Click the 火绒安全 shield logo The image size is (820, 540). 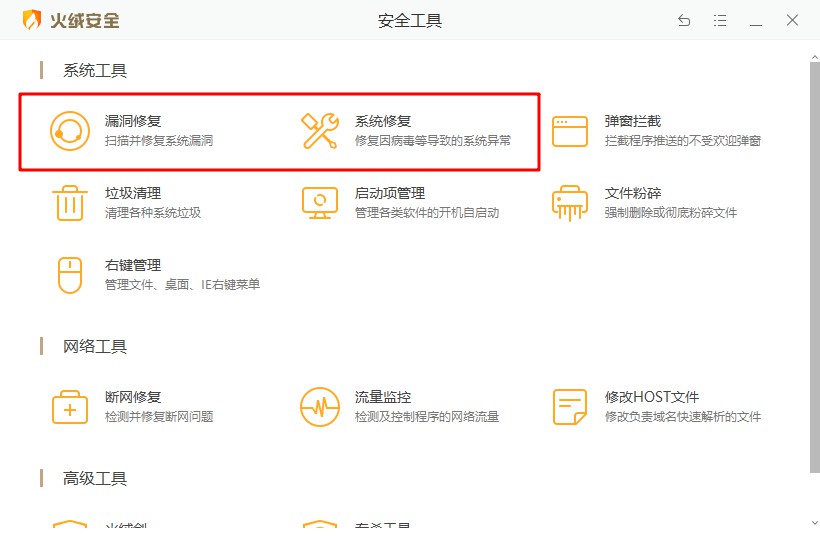(32, 20)
